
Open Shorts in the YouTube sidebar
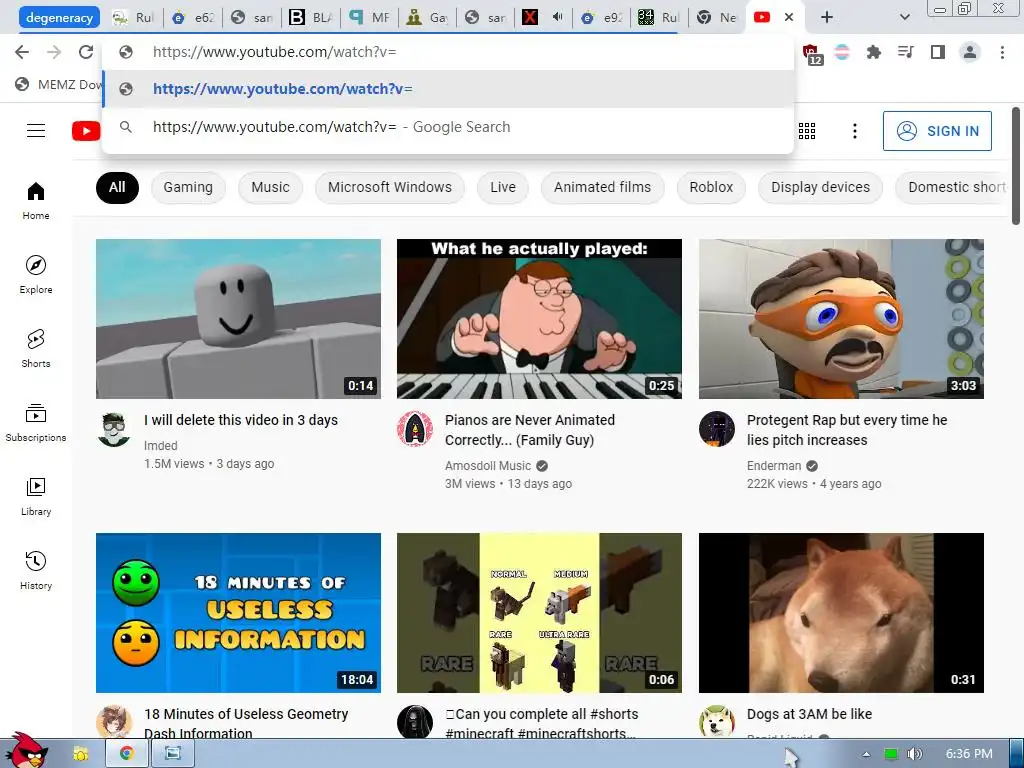coord(36,348)
